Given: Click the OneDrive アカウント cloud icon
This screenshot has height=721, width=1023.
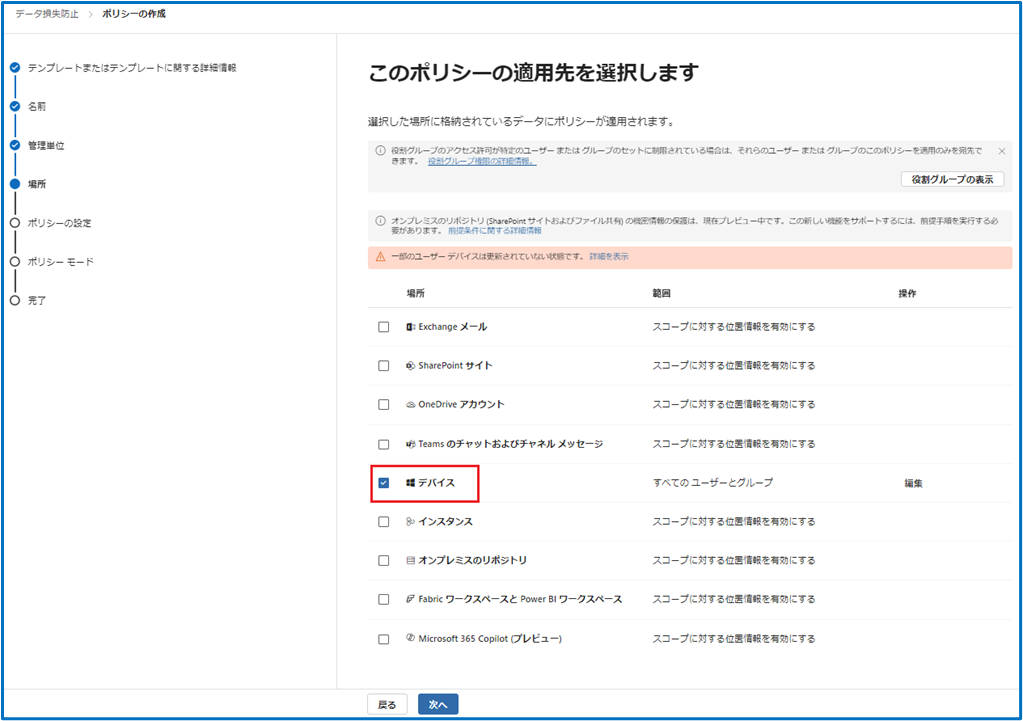Looking at the screenshot, I should pos(411,405).
